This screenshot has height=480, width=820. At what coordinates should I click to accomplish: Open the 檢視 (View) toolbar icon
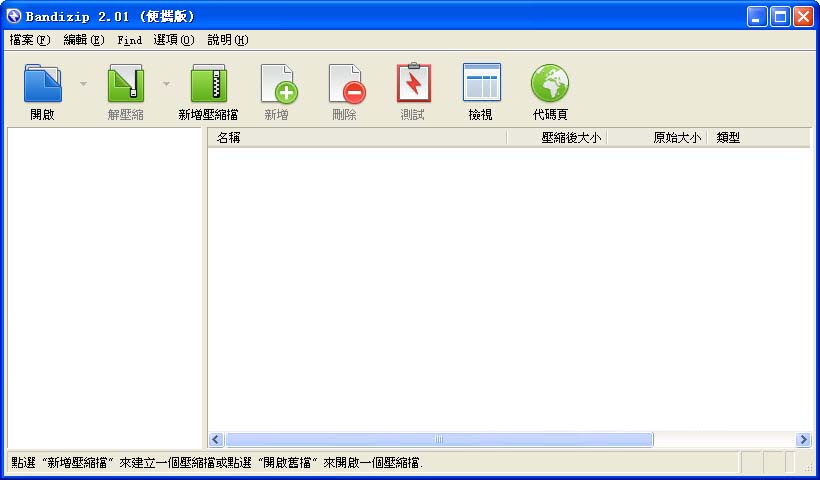pos(481,84)
